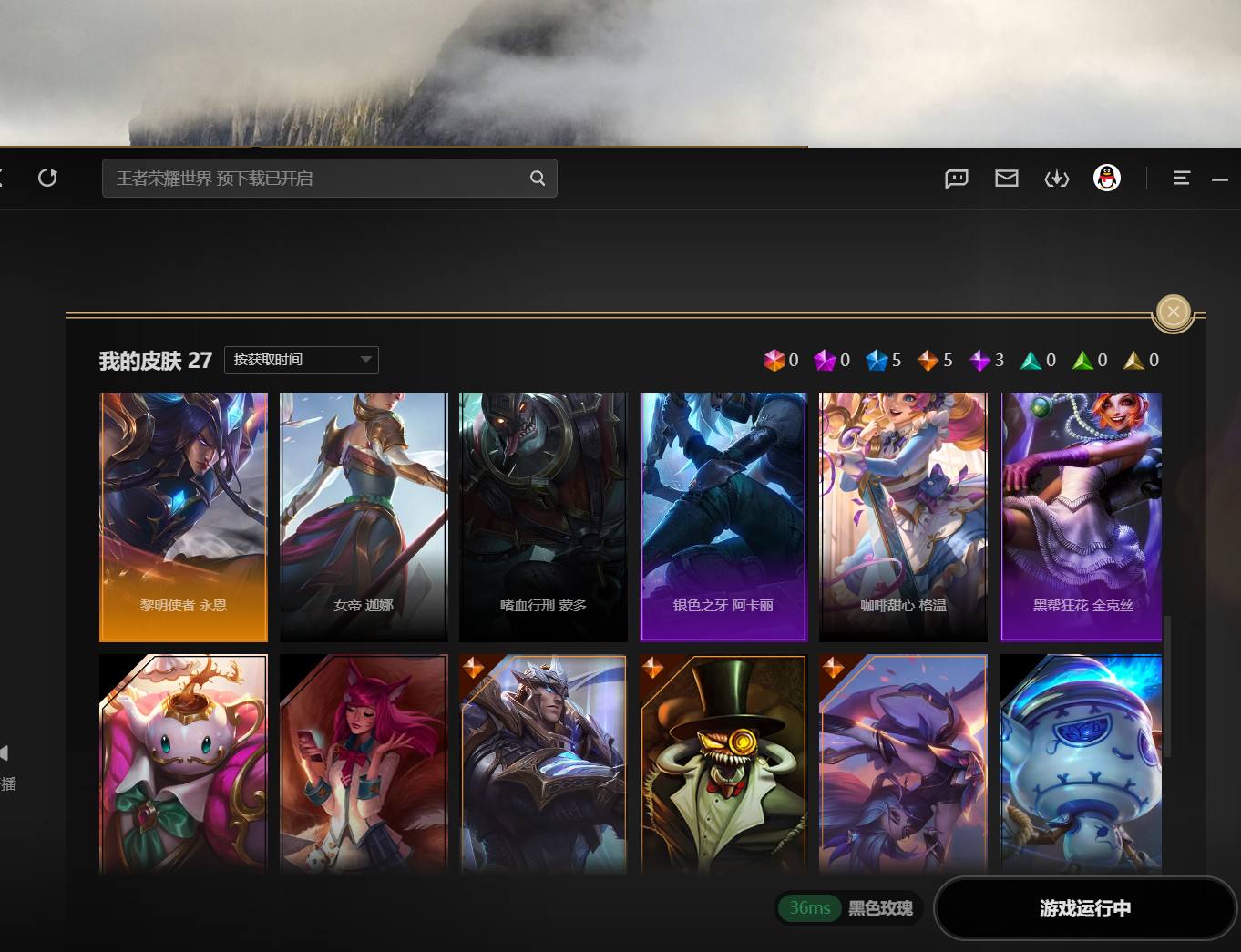This screenshot has height=952, width=1241.
Task: Open the mail envelope icon
Action: pos(1007,179)
